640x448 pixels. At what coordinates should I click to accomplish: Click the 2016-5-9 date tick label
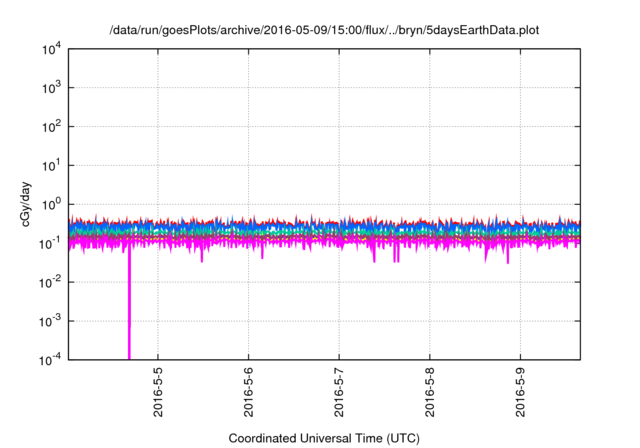point(520,392)
